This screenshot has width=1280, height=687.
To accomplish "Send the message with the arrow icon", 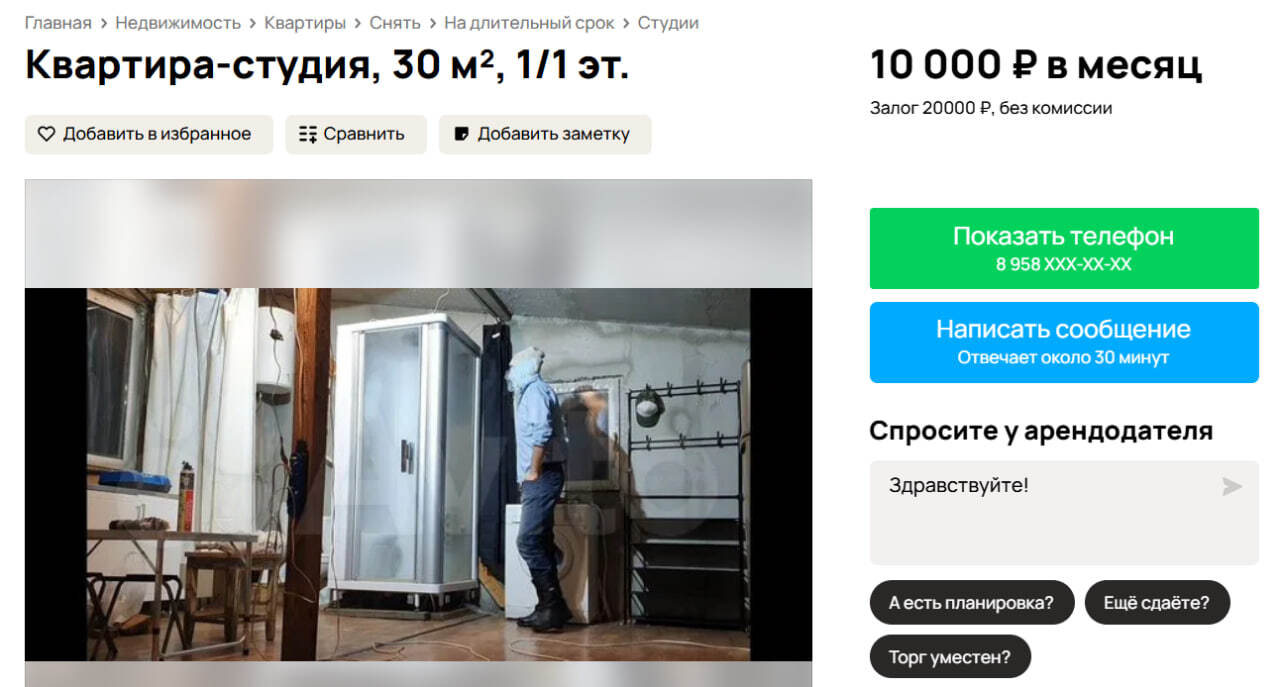I will (x=1232, y=487).
